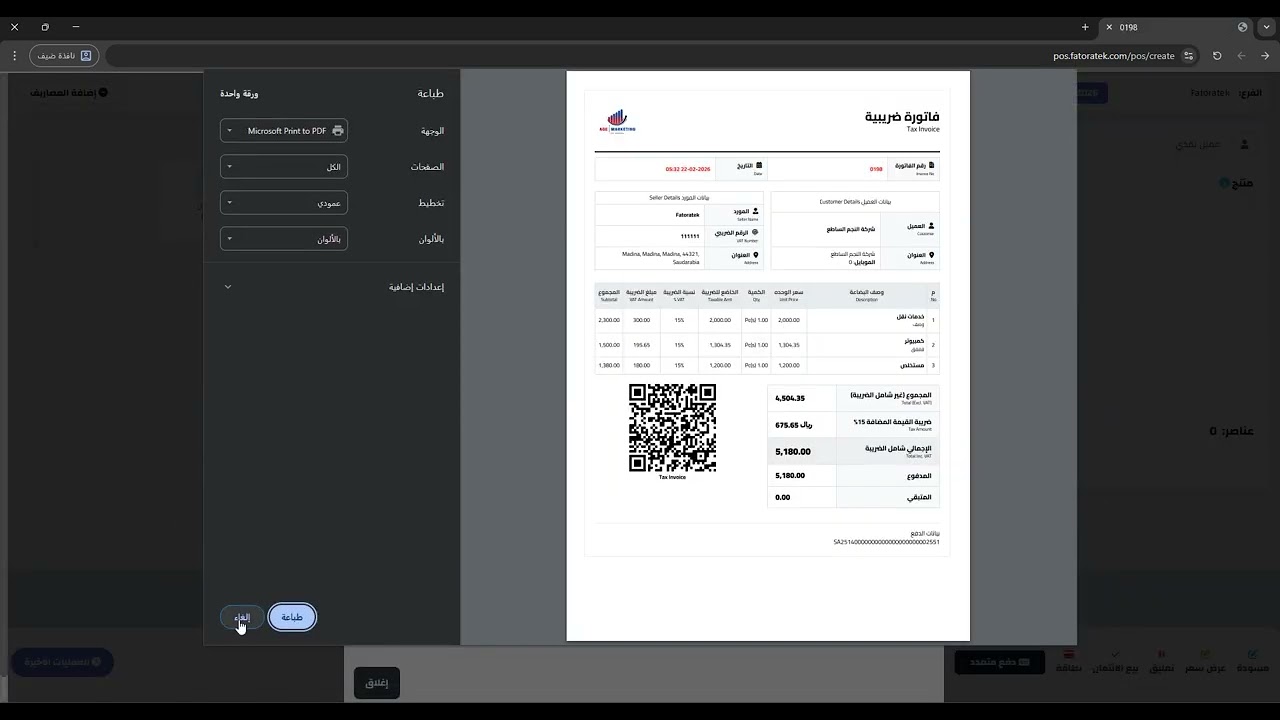
Task: Open site information icon in address bar
Action: (1189, 56)
